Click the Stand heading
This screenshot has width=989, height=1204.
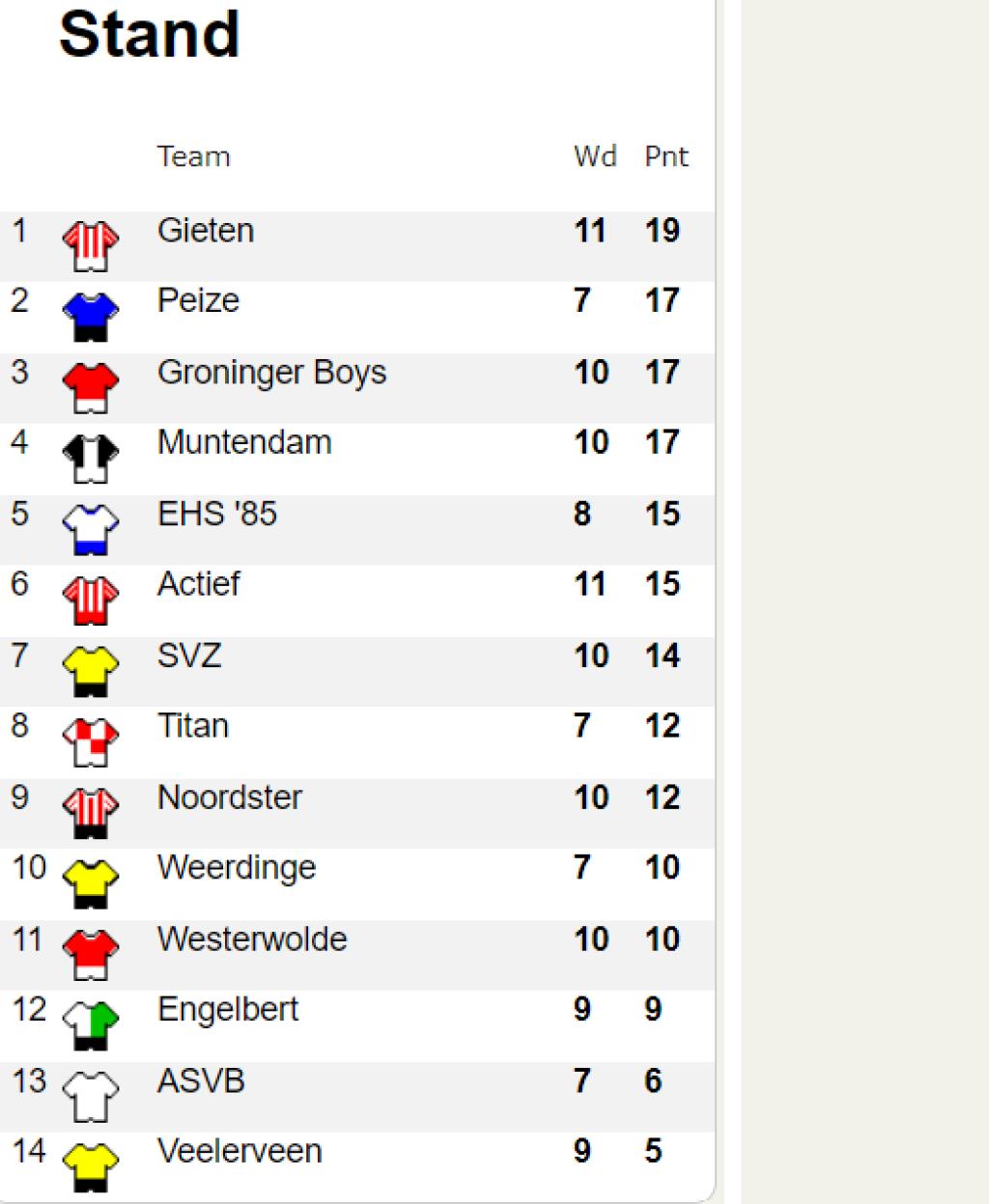click(x=150, y=34)
